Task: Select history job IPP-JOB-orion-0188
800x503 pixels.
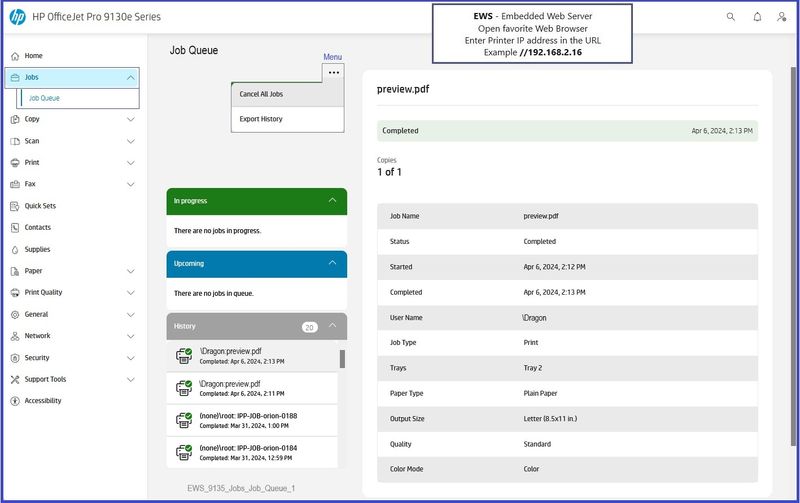Action: (252, 420)
